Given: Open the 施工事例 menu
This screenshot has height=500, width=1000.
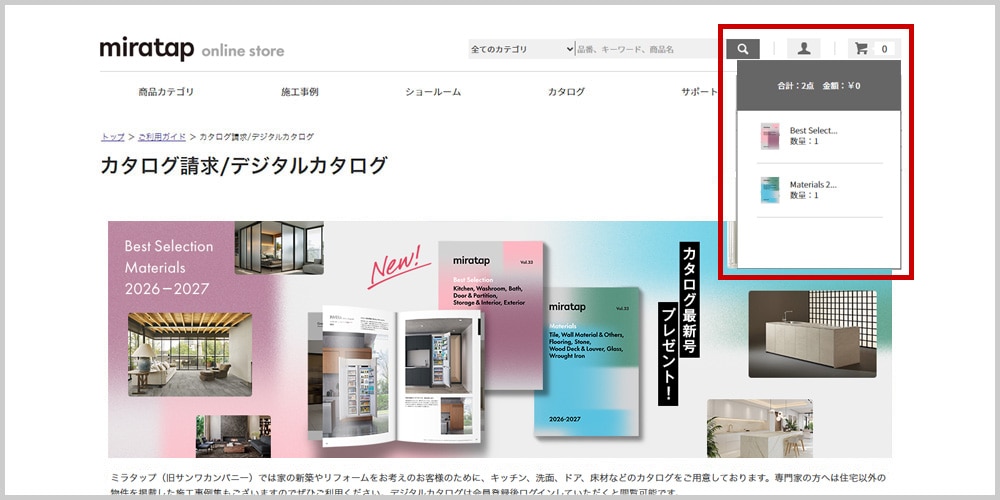Looking at the screenshot, I should coord(300,92).
